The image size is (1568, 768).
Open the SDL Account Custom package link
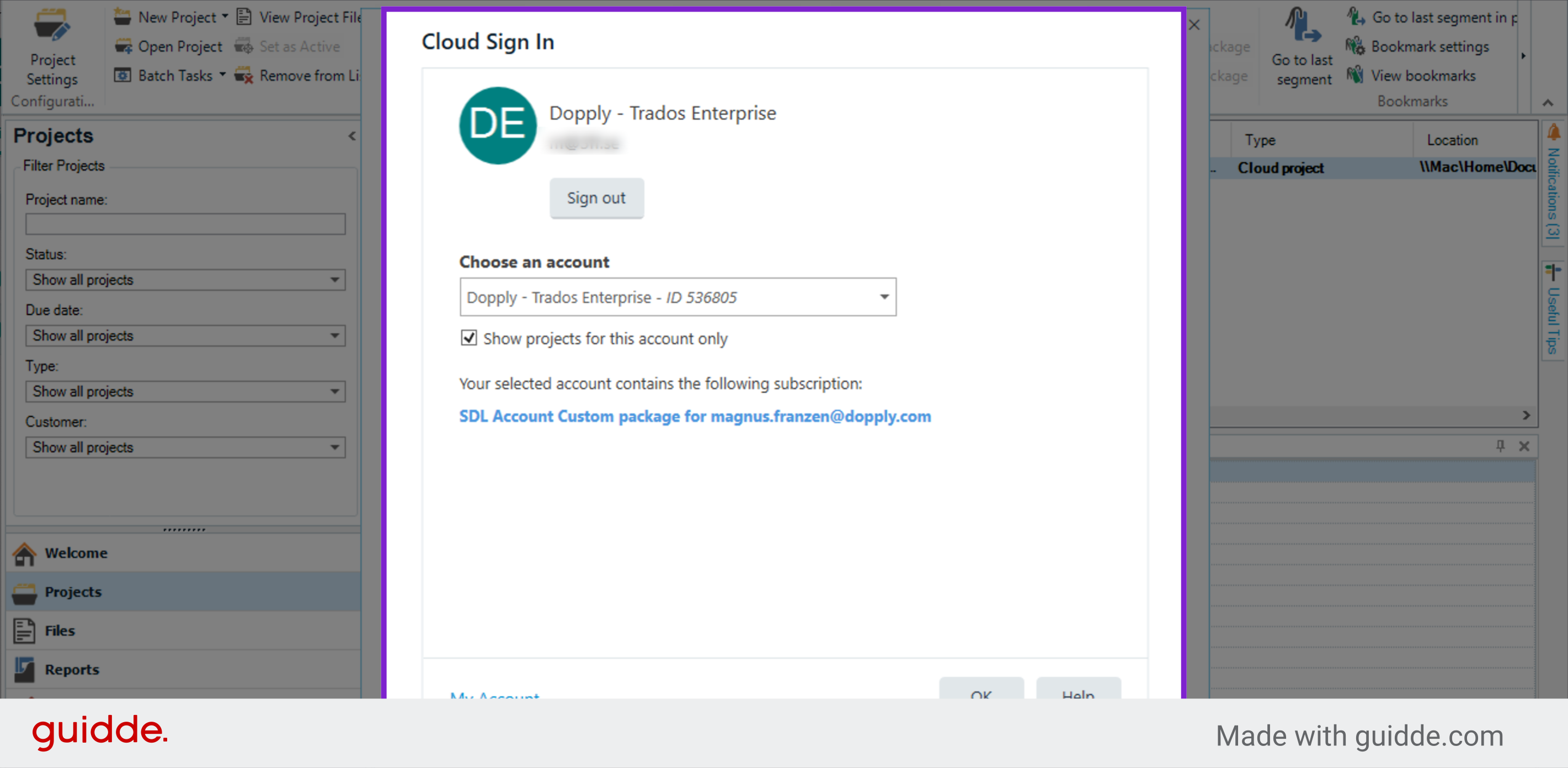pos(695,417)
